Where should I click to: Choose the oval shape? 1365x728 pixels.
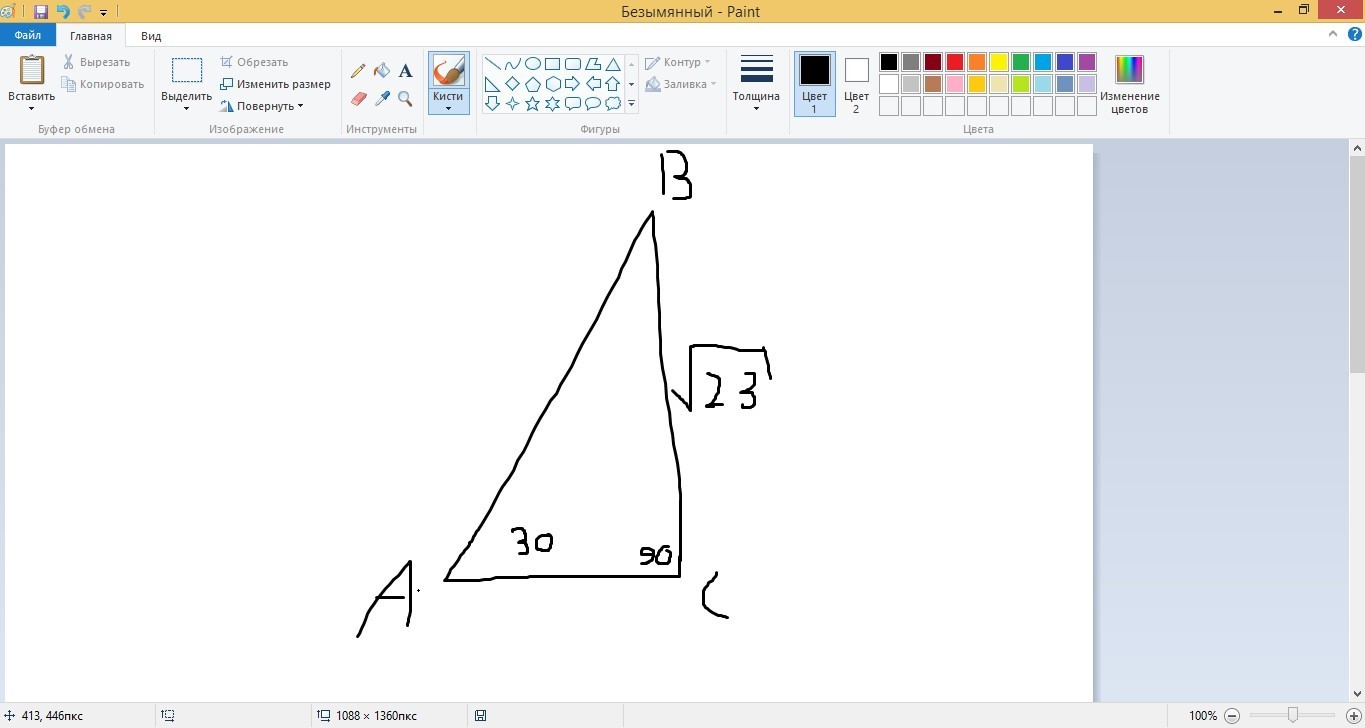(533, 64)
